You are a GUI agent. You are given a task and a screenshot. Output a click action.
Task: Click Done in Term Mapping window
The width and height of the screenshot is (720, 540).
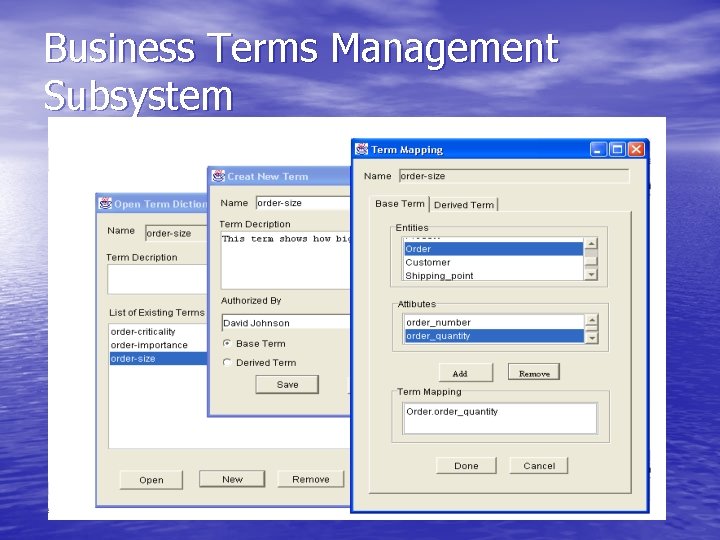point(466,466)
